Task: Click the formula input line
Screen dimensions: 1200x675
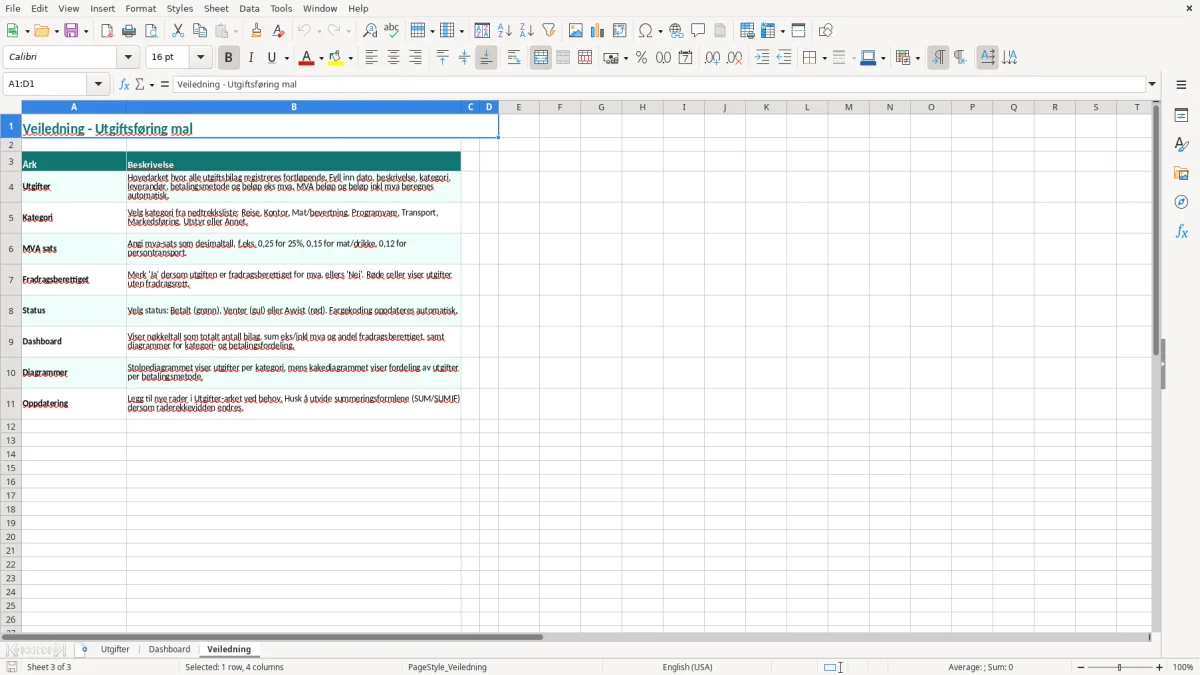Action: tap(658, 85)
